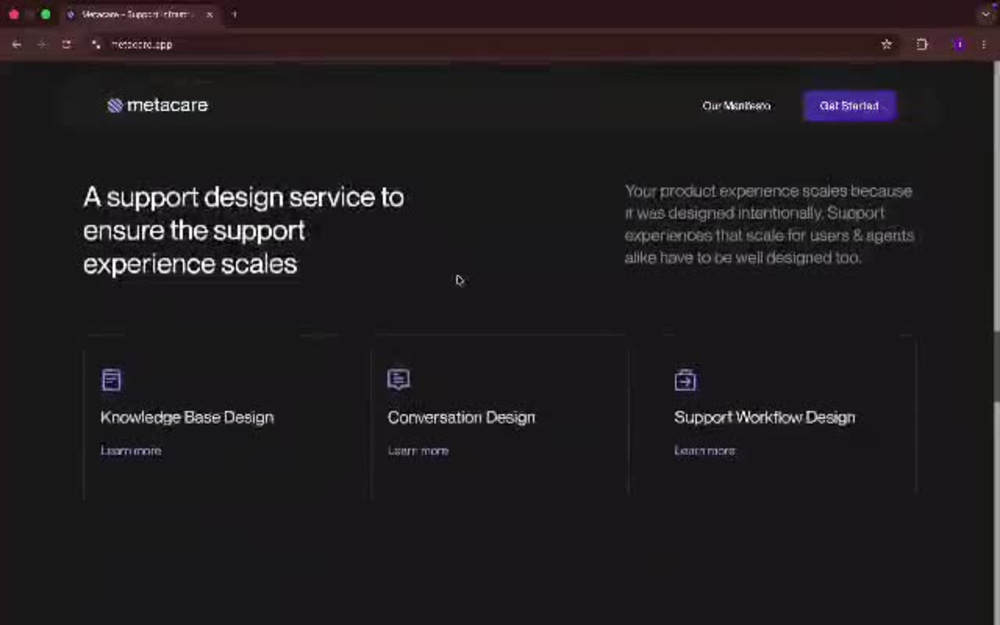1000x625 pixels.
Task: Click the green maximize window button
Action: coord(45,14)
